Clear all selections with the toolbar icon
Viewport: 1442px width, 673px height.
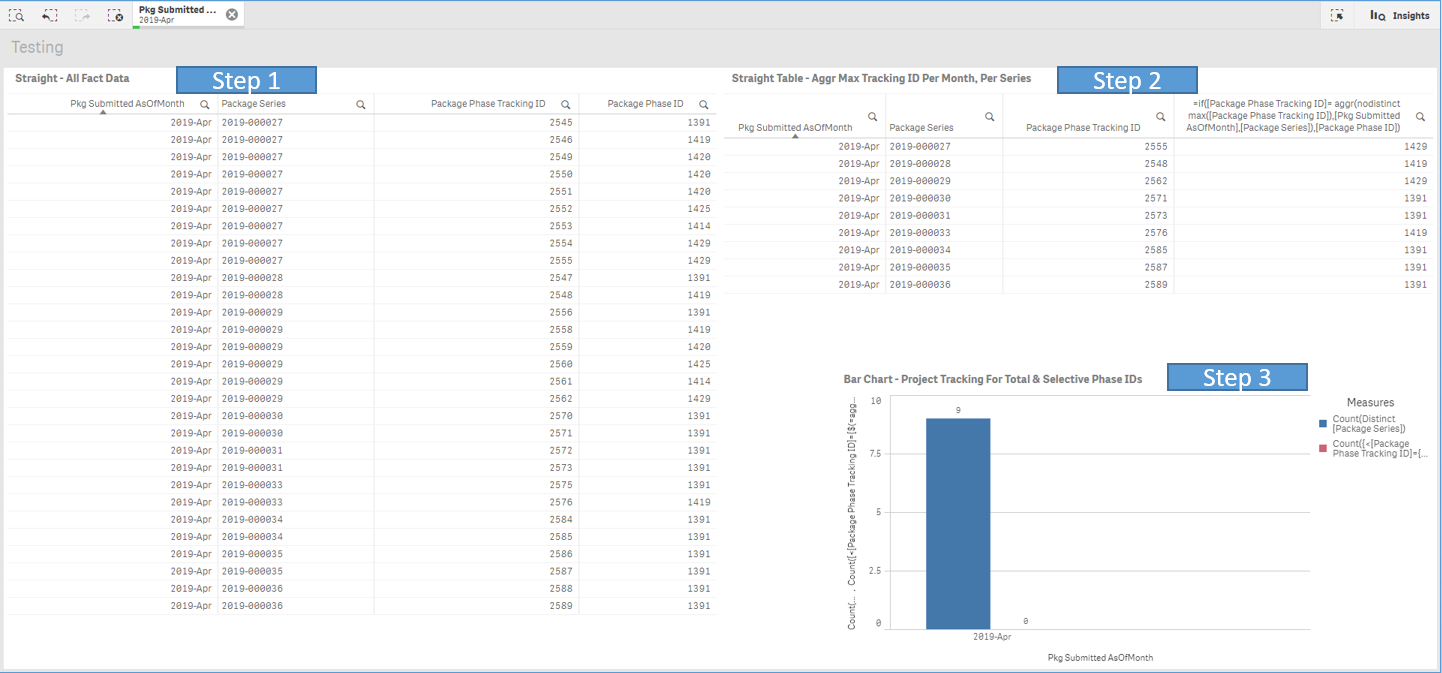113,15
